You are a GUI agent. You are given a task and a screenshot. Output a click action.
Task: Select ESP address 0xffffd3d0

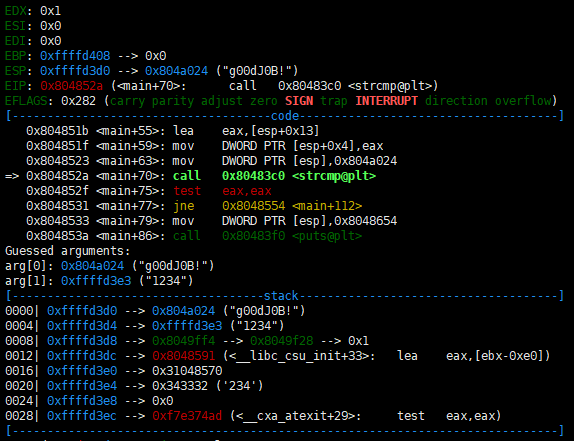(x=75, y=71)
